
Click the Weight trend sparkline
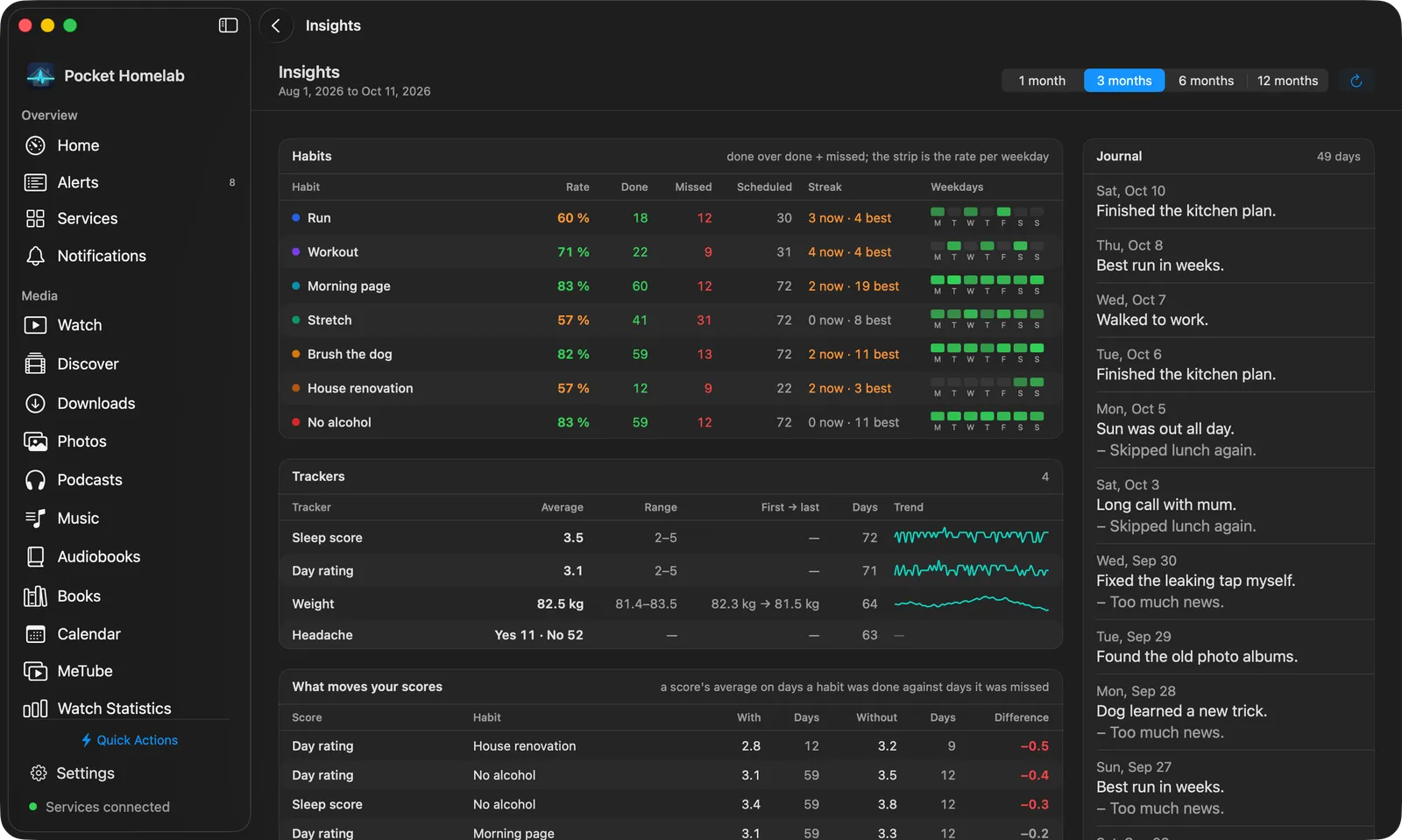pos(971,603)
